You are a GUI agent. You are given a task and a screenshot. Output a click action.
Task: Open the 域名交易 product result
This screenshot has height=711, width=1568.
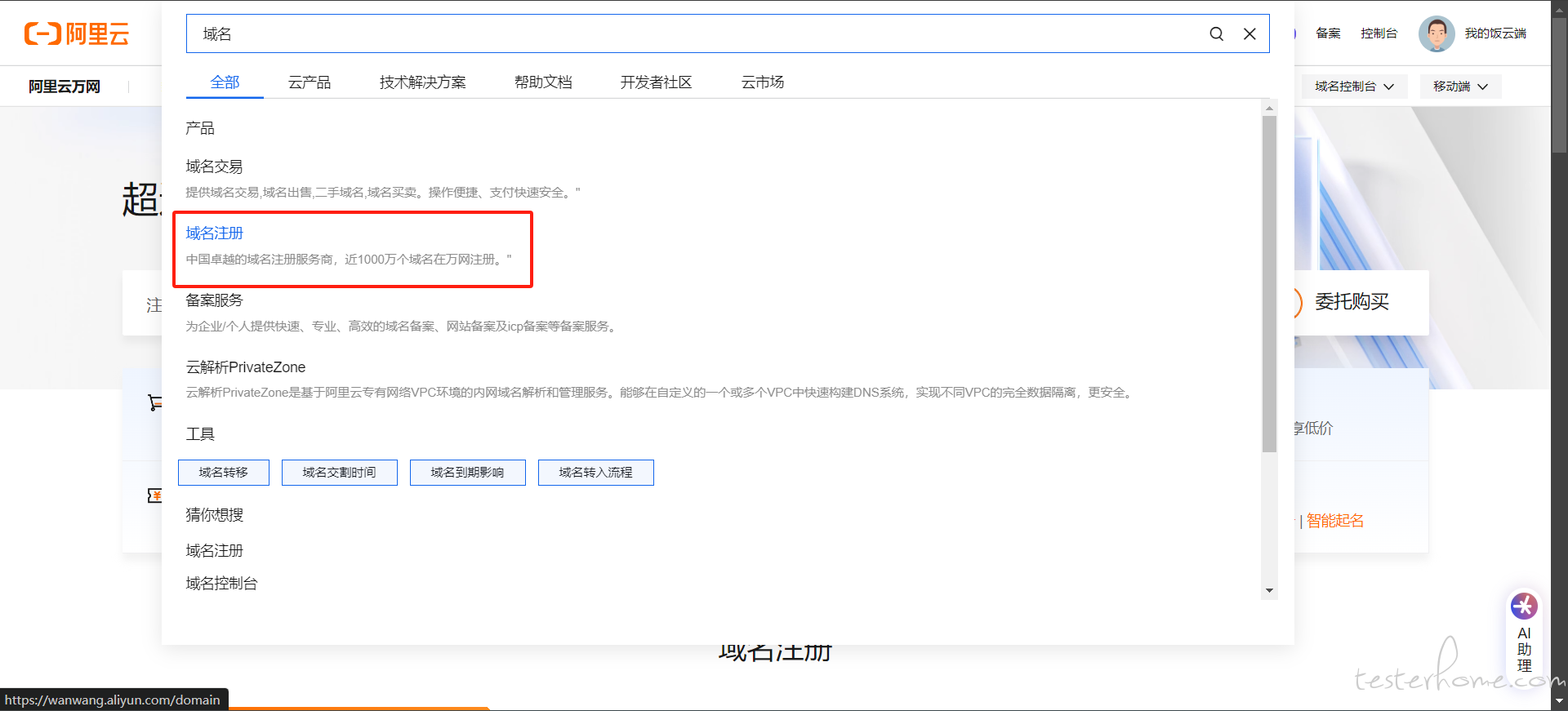pos(214,167)
